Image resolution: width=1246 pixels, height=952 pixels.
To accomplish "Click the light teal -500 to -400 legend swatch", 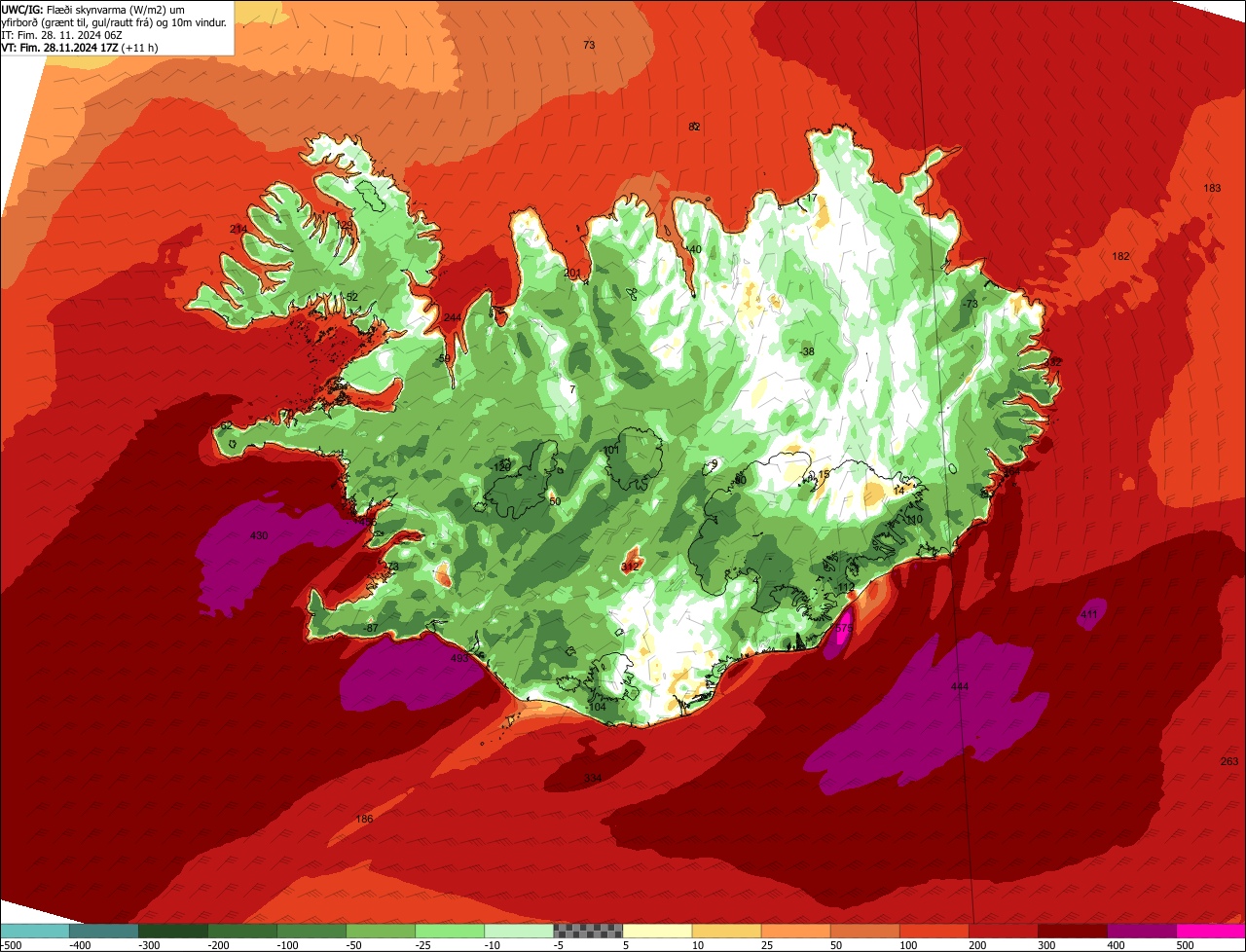I will [35, 931].
